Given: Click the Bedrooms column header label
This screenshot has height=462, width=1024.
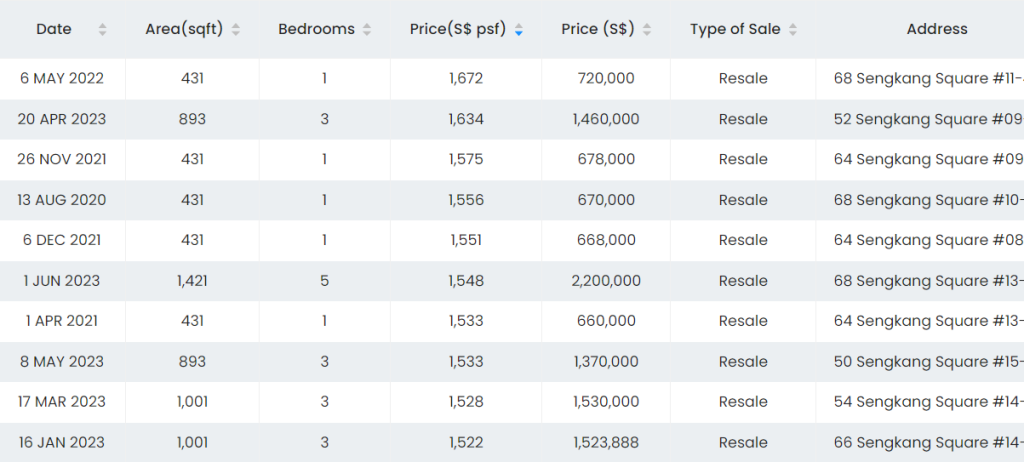Looking at the screenshot, I should [x=316, y=29].
